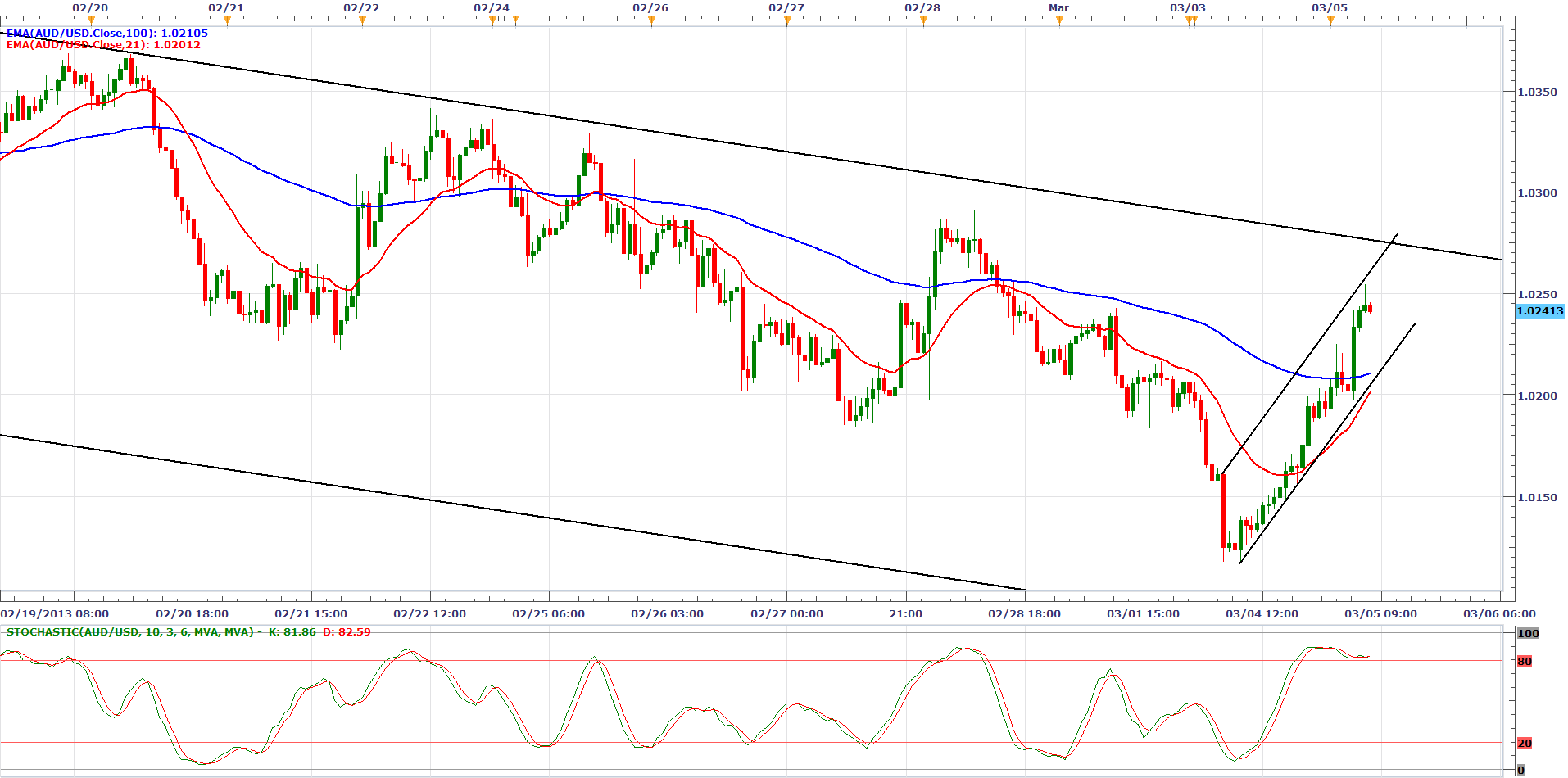The width and height of the screenshot is (1568, 778).
Task: Click the orange marker under 02/26
Action: coord(651,20)
